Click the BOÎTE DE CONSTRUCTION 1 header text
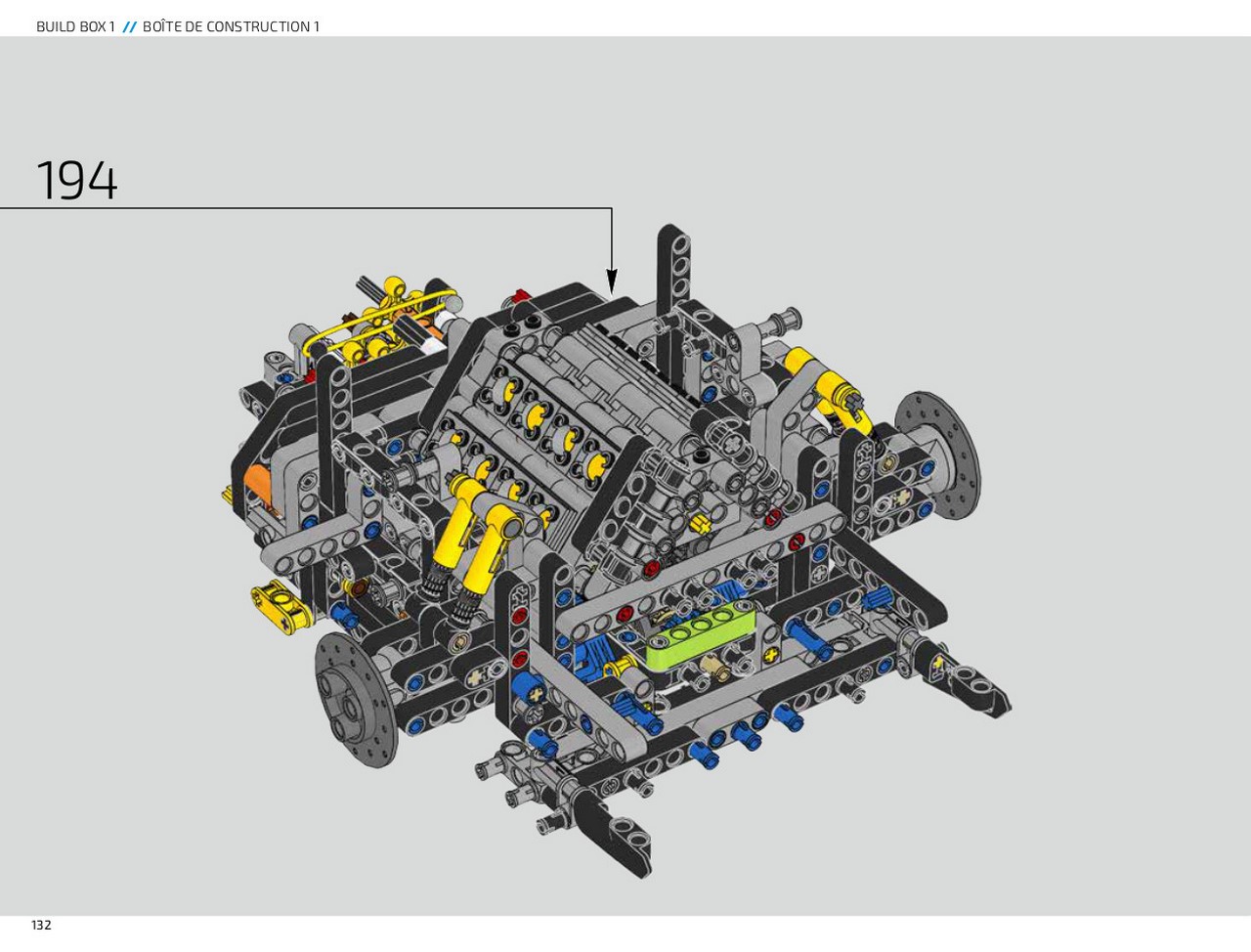 (231, 26)
